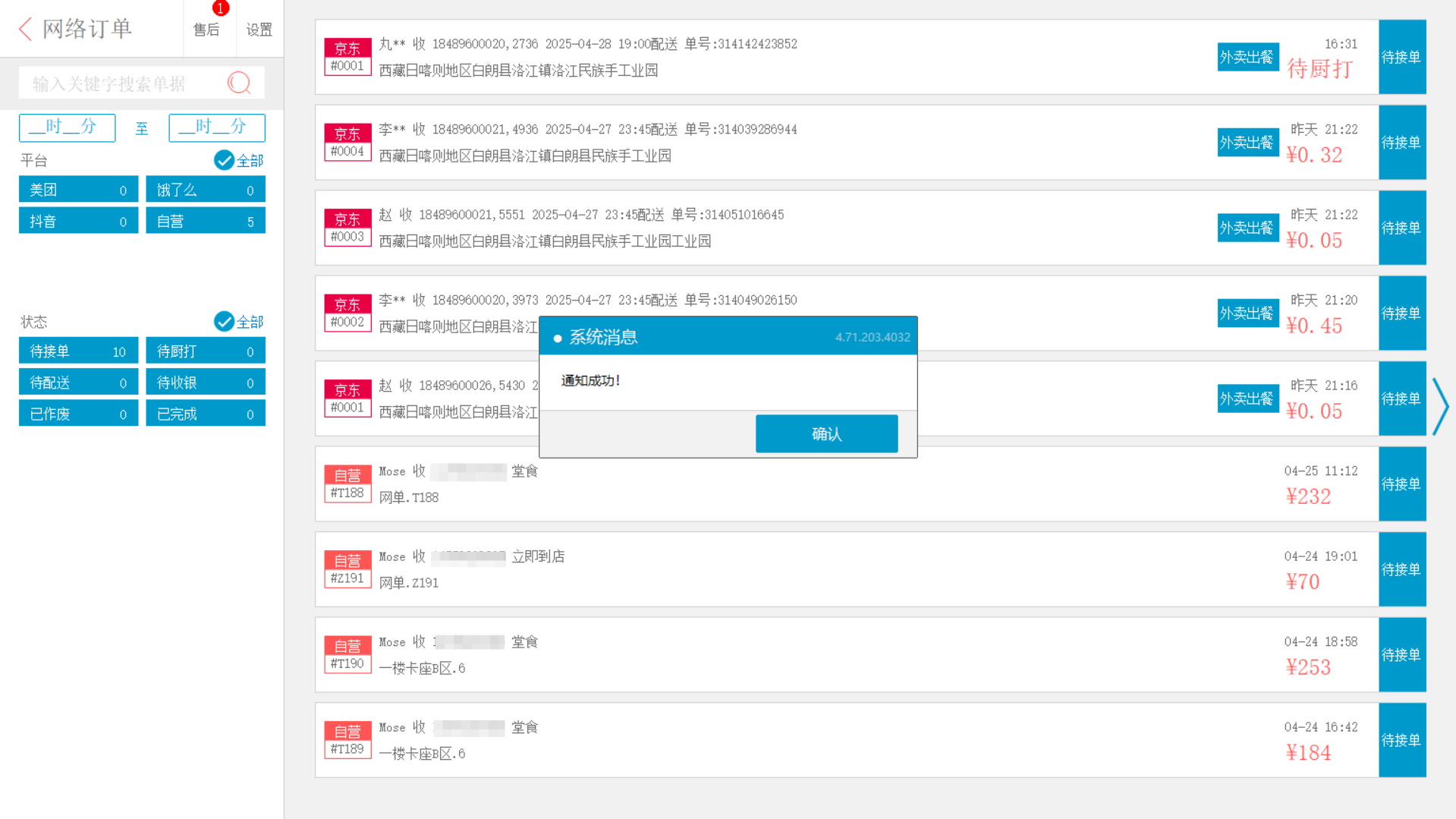
Task: Expand the right-side chevron arrow
Action: click(x=1439, y=406)
